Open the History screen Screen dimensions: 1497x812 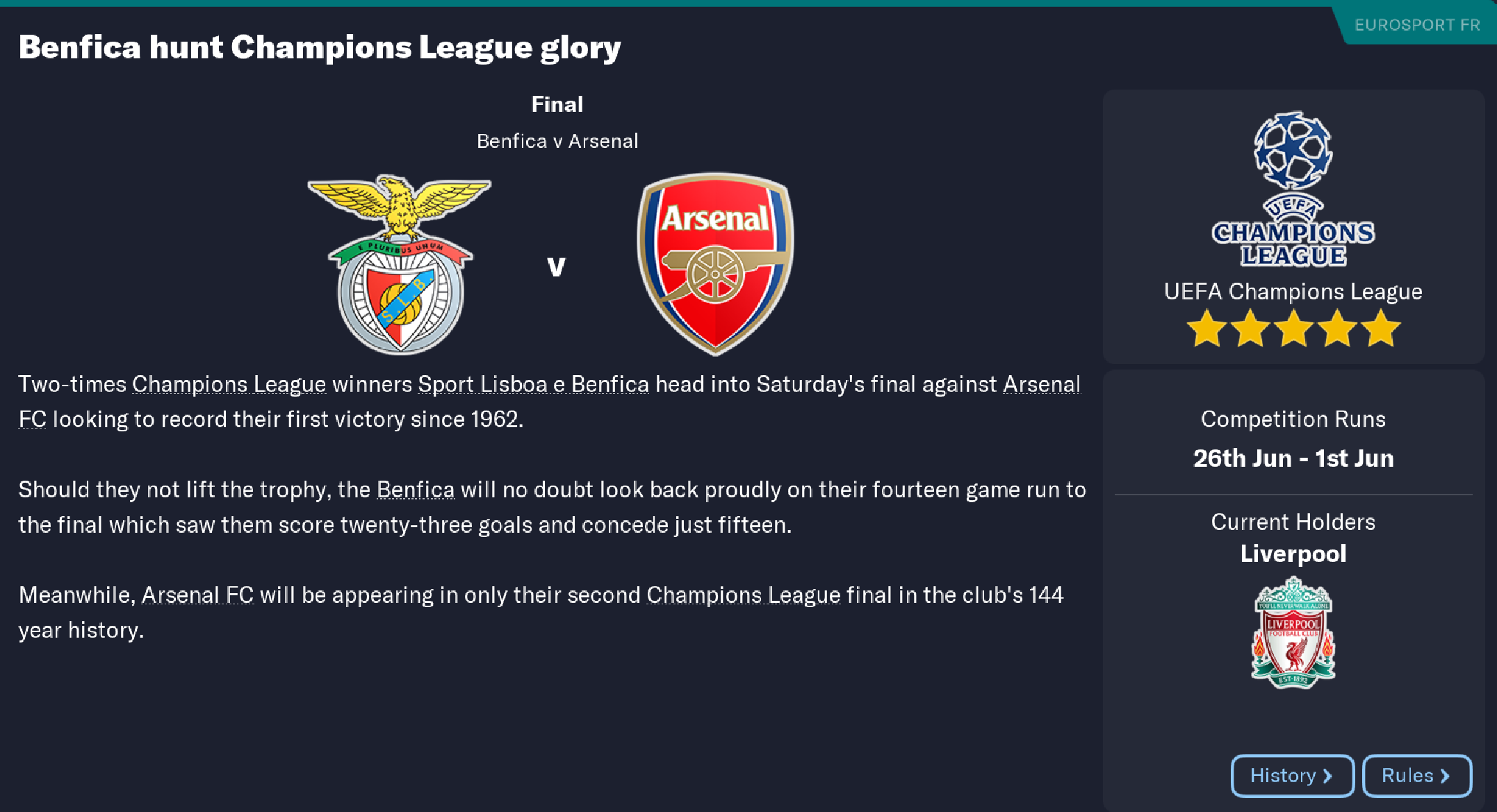[x=1291, y=776]
